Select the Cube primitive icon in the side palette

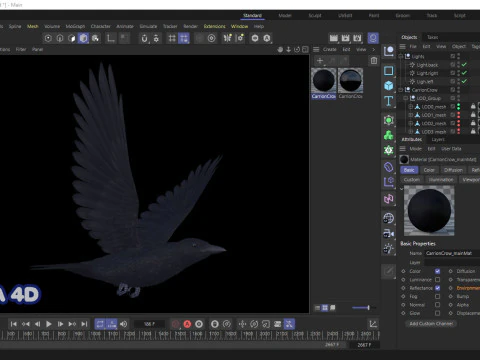tap(389, 86)
